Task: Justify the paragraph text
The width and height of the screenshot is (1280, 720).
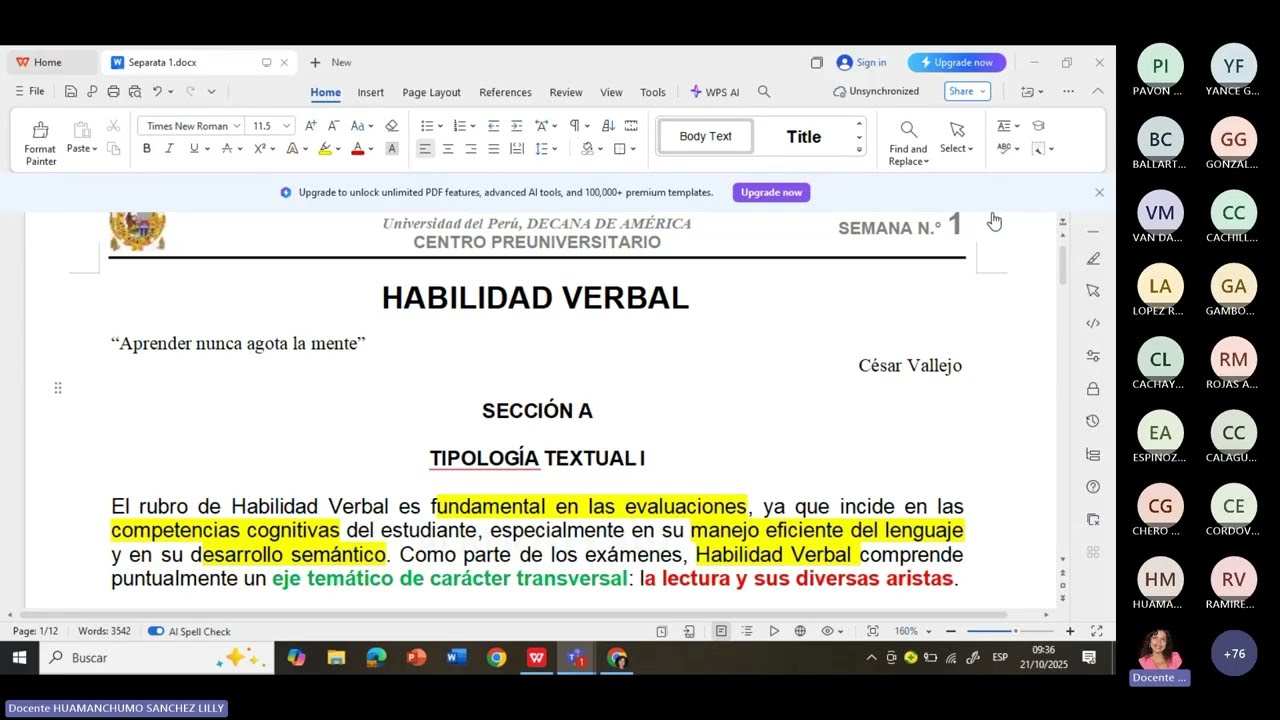Action: tap(493, 149)
